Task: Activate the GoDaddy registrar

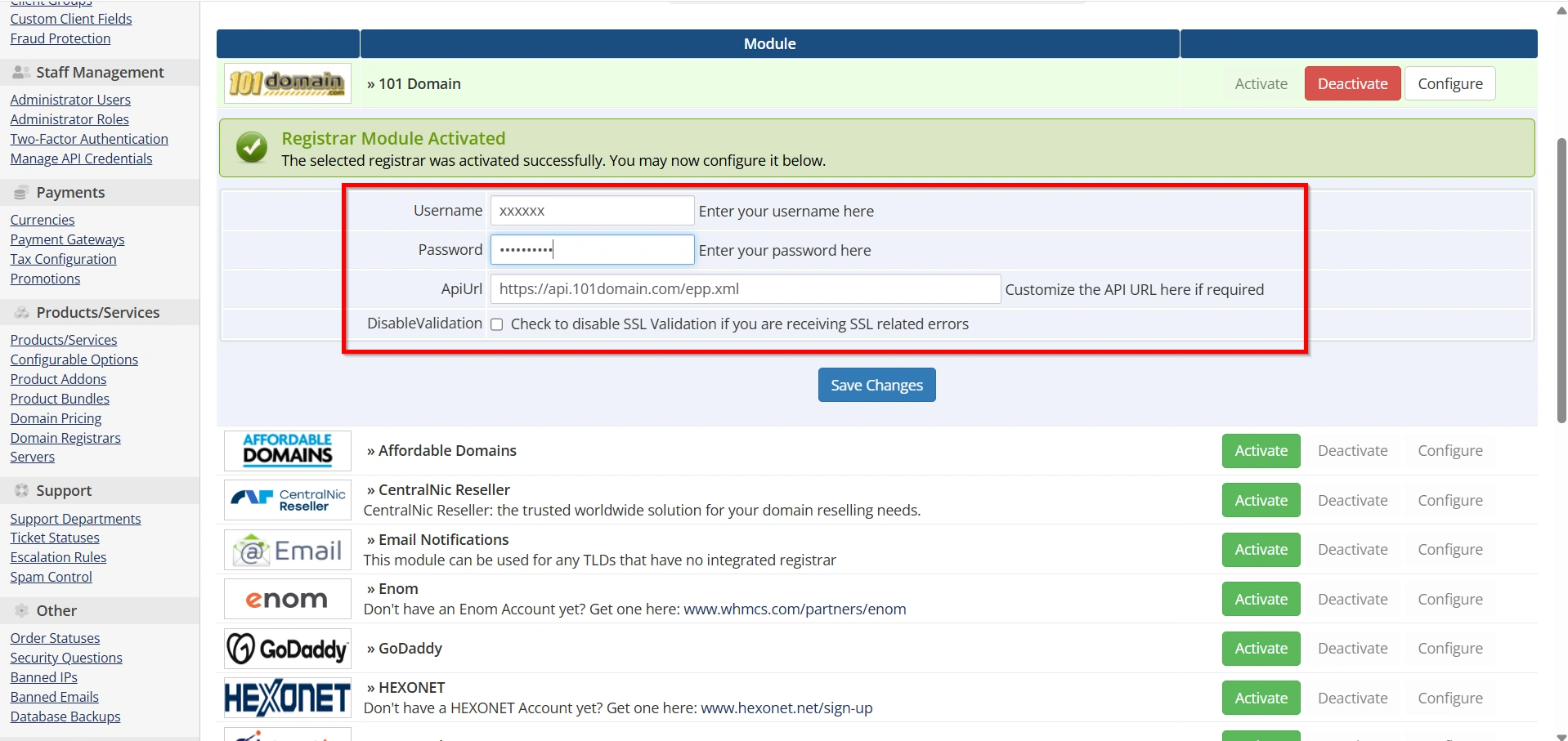Action: pyautogui.click(x=1261, y=649)
